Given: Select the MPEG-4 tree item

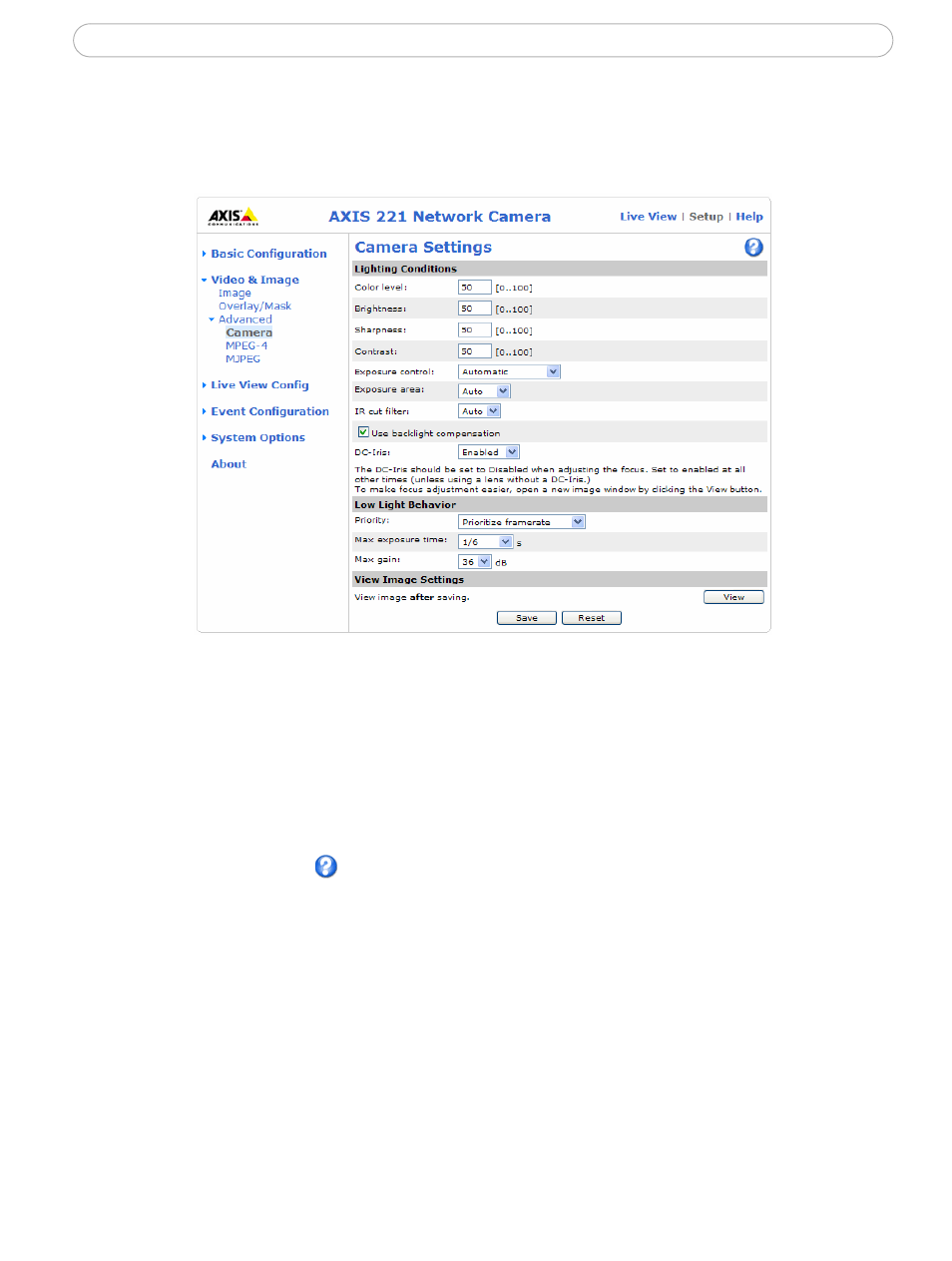Looking at the screenshot, I should [x=246, y=345].
